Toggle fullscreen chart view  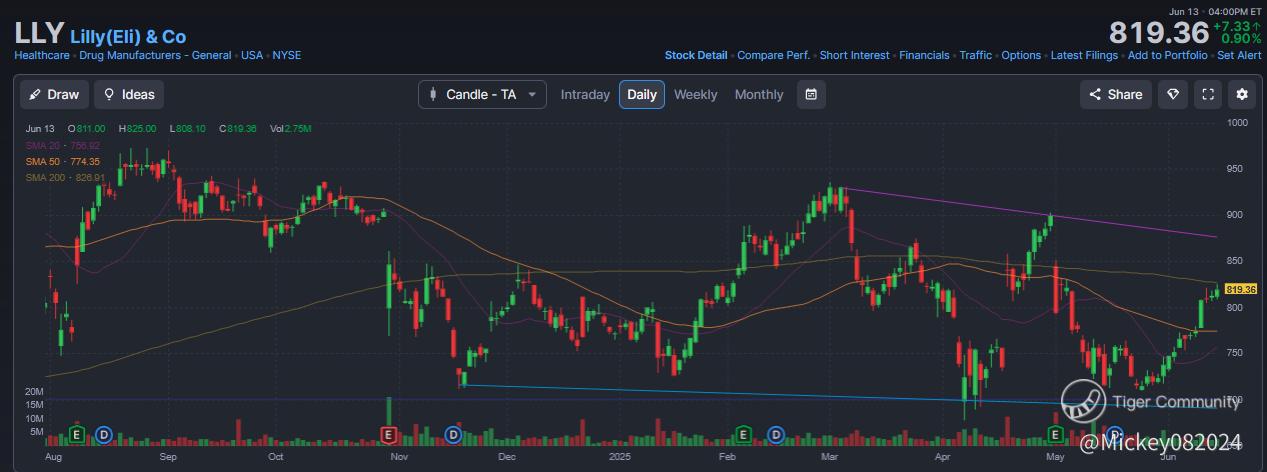click(x=1208, y=94)
